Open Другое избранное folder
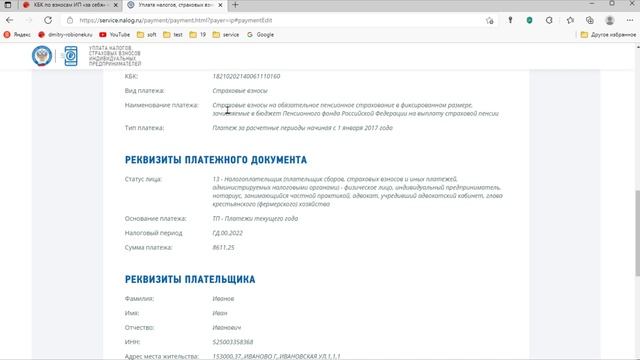This screenshot has width=640, height=360. pyautogui.click(x=608, y=35)
